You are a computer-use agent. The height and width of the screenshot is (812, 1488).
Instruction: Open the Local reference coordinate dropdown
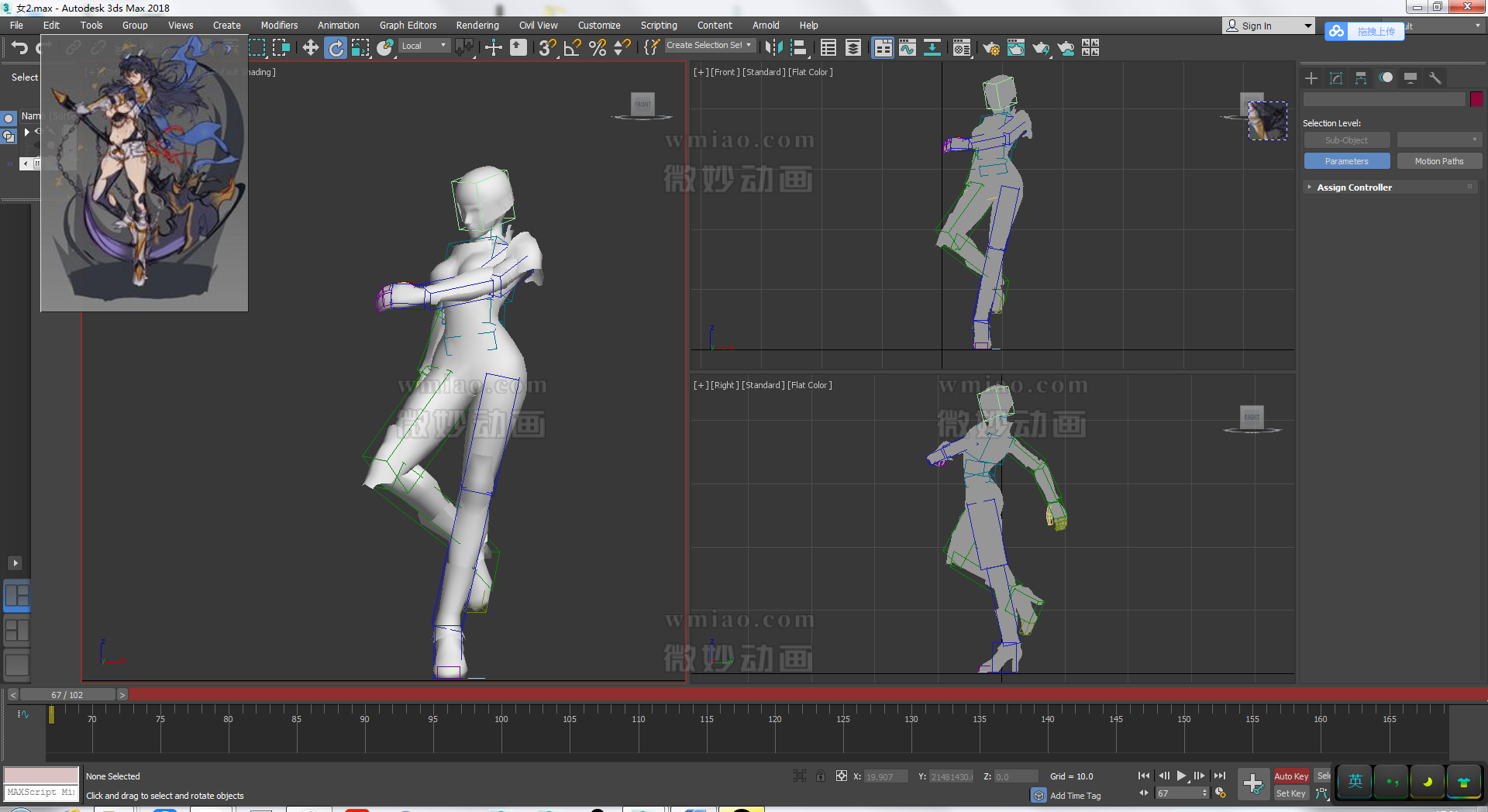click(424, 46)
